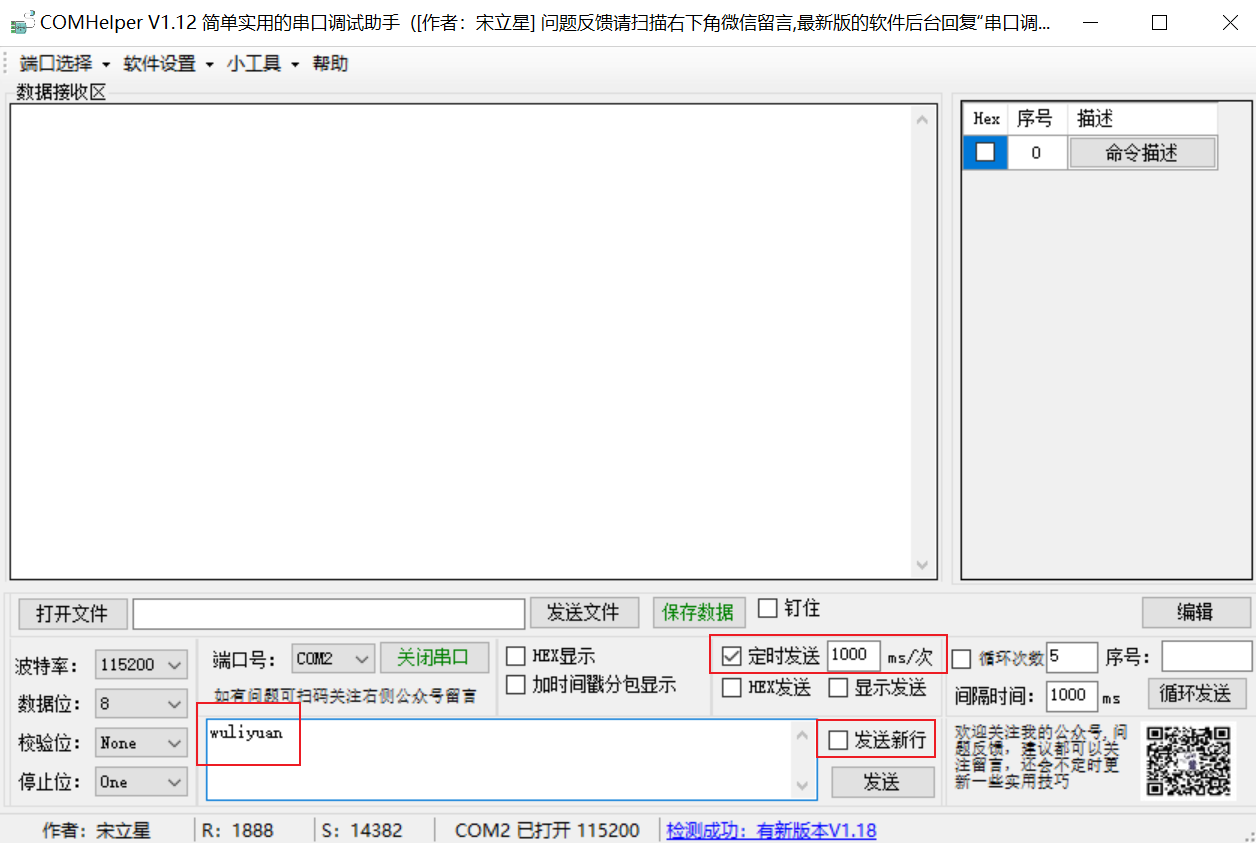Enable the HEX显示 checkbox
Image resolution: width=1256 pixels, height=843 pixels.
[516, 656]
